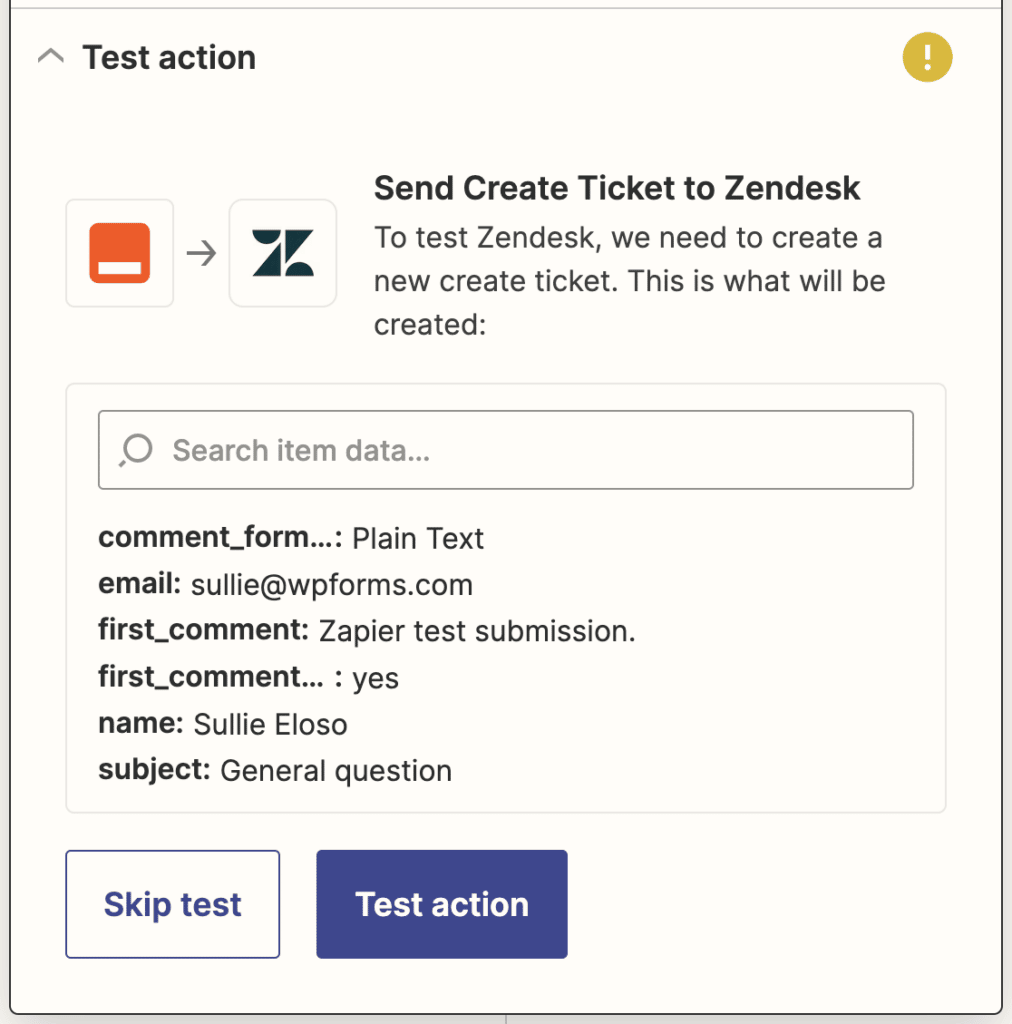Screen dimensions: 1012x1024
Task: Click the truncated comment_form... field label
Action: coord(220,537)
